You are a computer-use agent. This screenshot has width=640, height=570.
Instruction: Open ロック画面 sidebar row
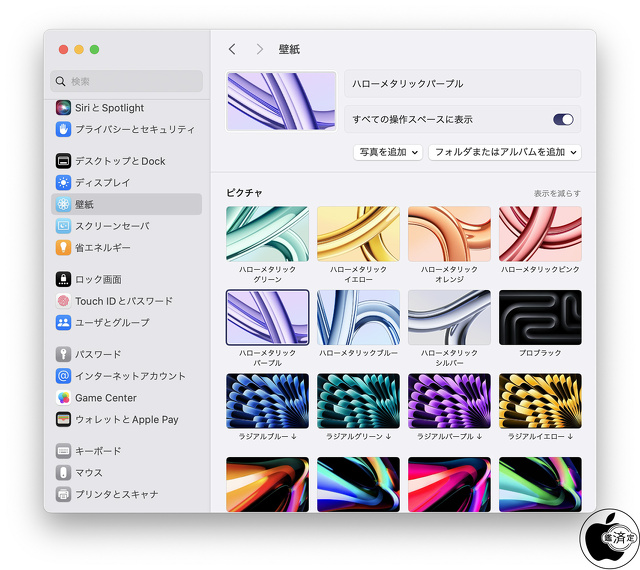pos(127,279)
